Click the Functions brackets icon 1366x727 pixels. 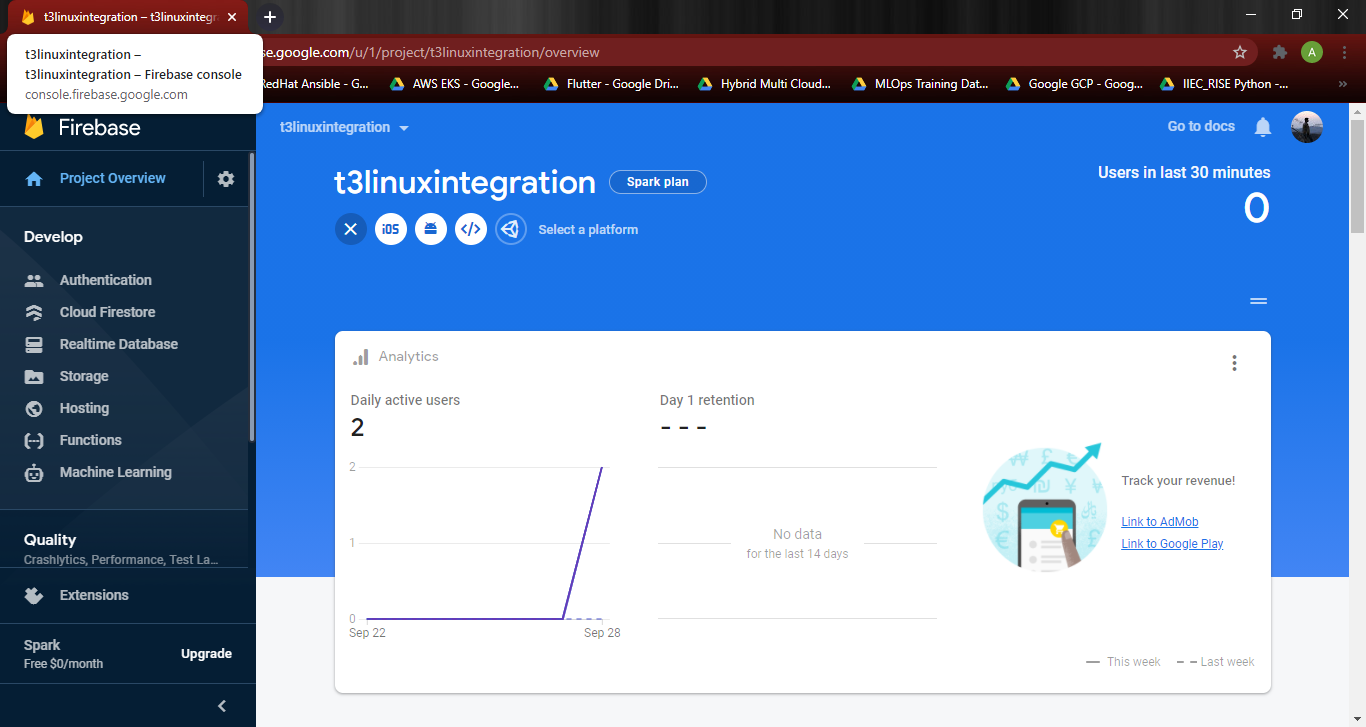point(34,440)
